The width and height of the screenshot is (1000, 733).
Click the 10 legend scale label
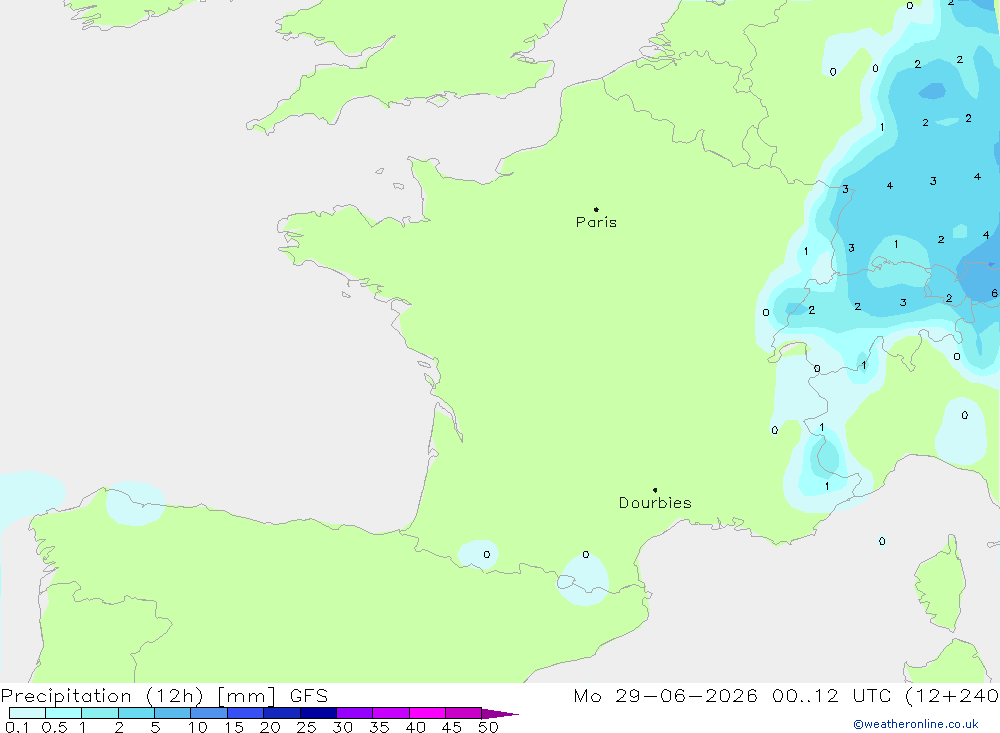[198, 727]
